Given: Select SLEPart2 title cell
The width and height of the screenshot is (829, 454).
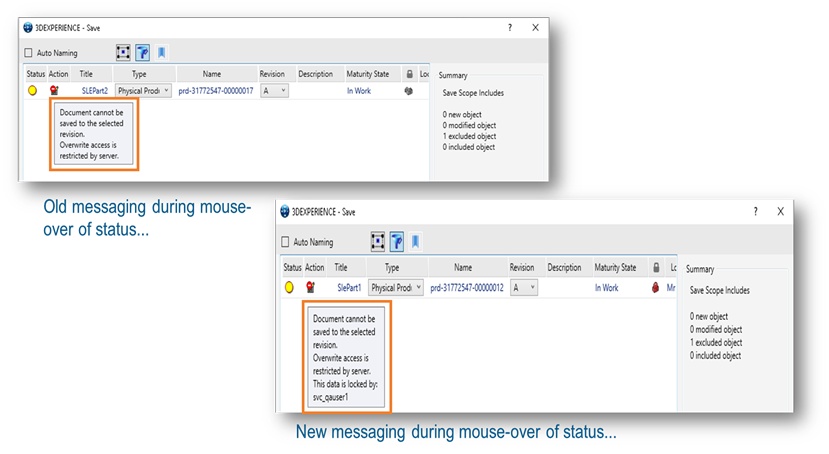Looking at the screenshot, I should 95,91.
